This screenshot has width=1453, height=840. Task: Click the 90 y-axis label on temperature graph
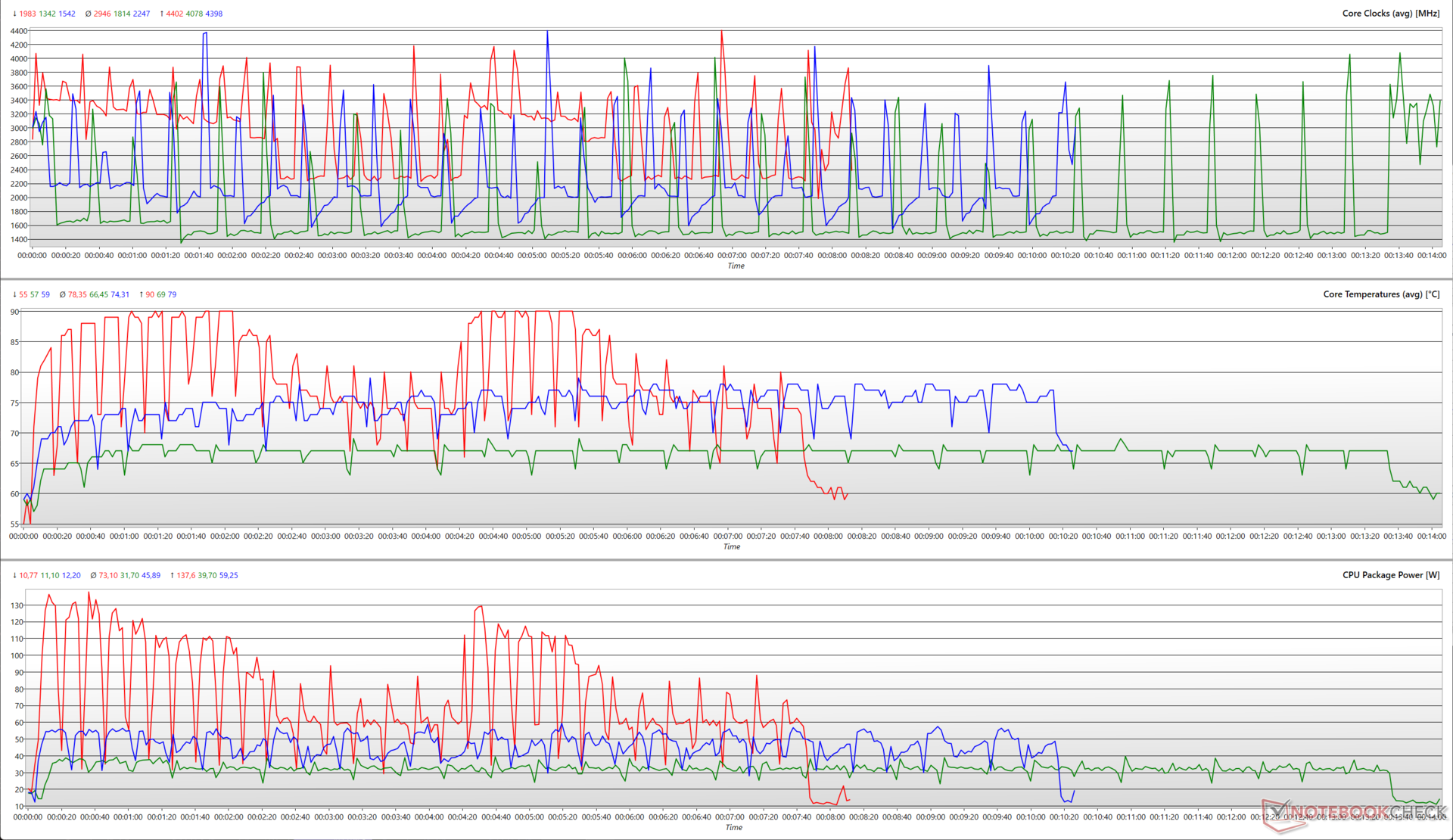click(14, 312)
